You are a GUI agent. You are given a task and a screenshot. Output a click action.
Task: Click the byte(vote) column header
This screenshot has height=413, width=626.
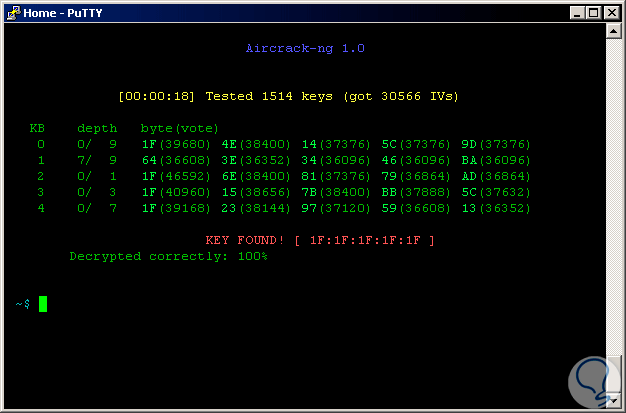pos(180,129)
